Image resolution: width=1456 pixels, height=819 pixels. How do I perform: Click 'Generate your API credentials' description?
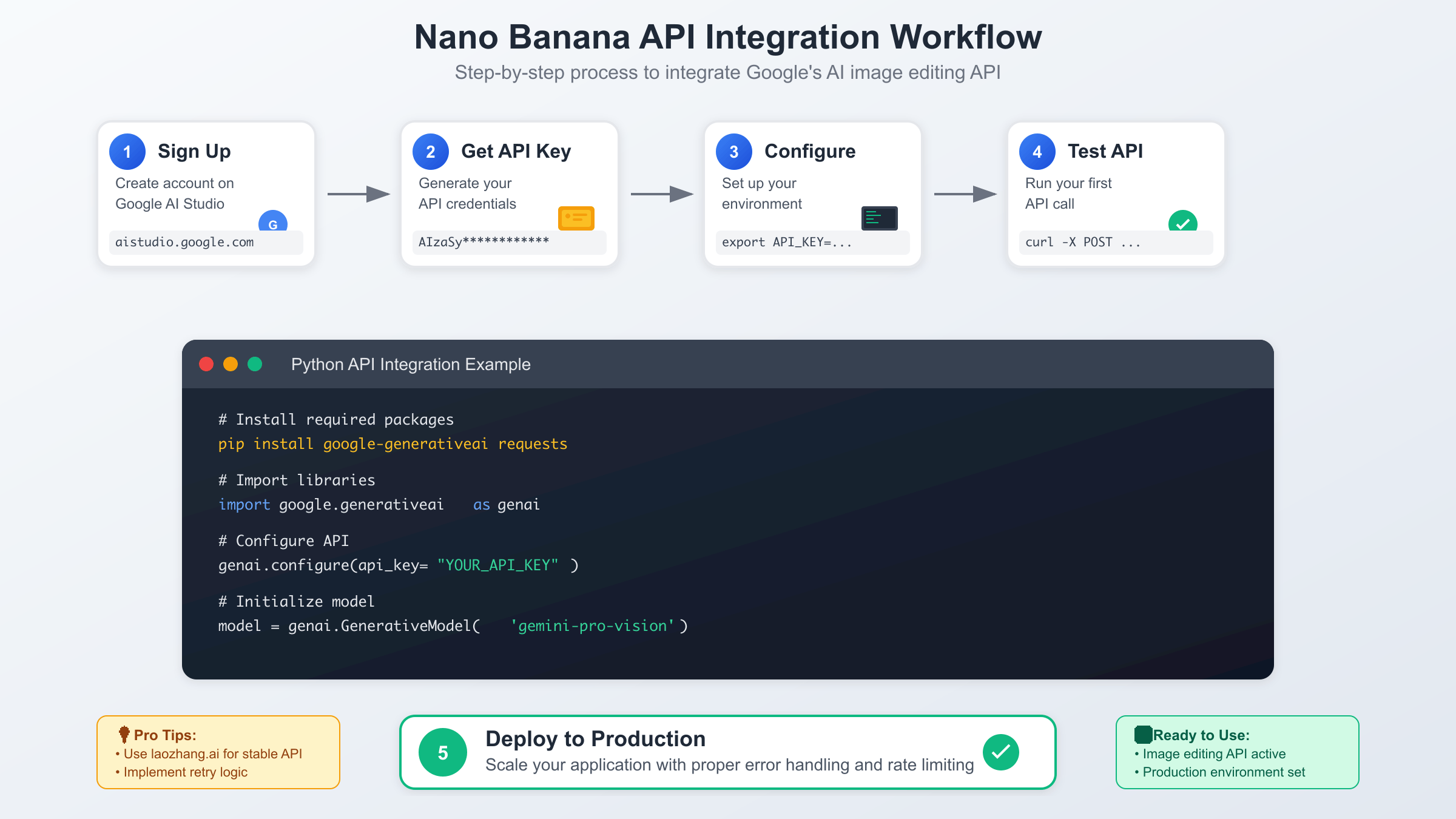click(467, 194)
